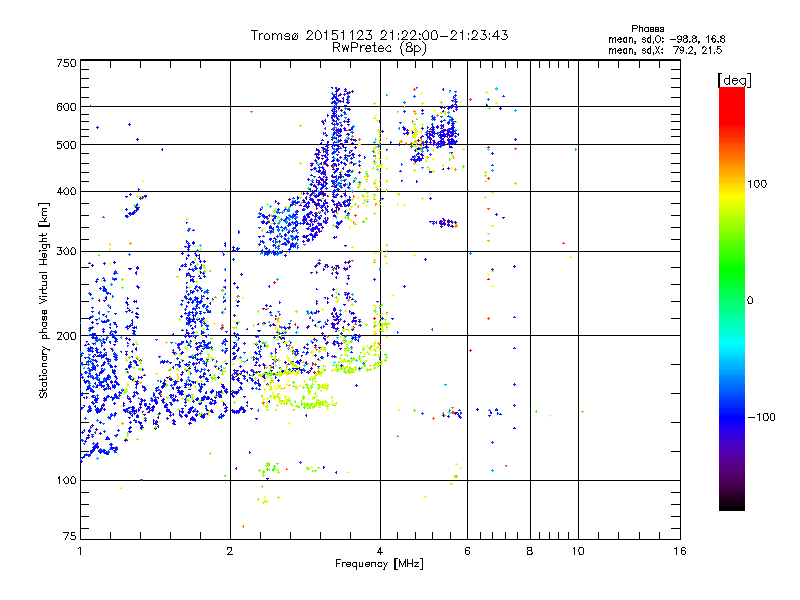Click the colorbar label '-100'
This screenshot has width=800, height=600.
(x=761, y=417)
